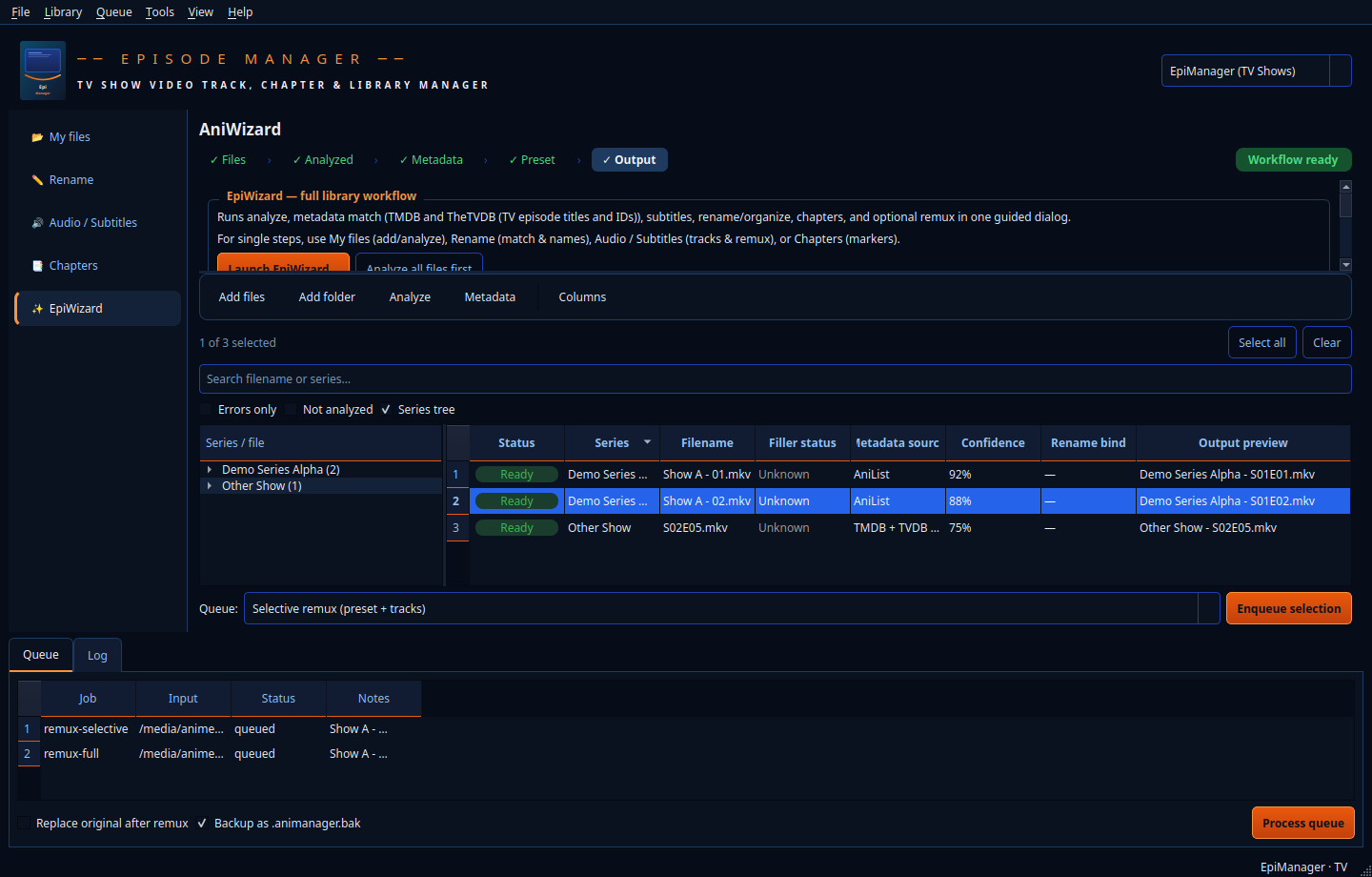The image size is (1372, 877).
Task: Click the Analyze toolbar button
Action: [x=410, y=297]
